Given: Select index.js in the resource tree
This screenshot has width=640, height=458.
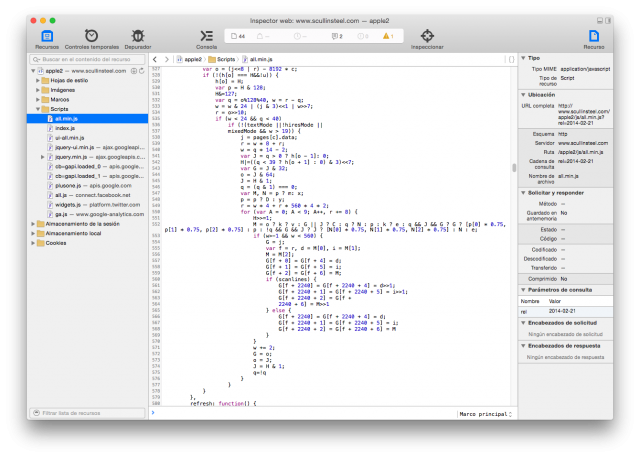Looking at the screenshot, I should 64,128.
